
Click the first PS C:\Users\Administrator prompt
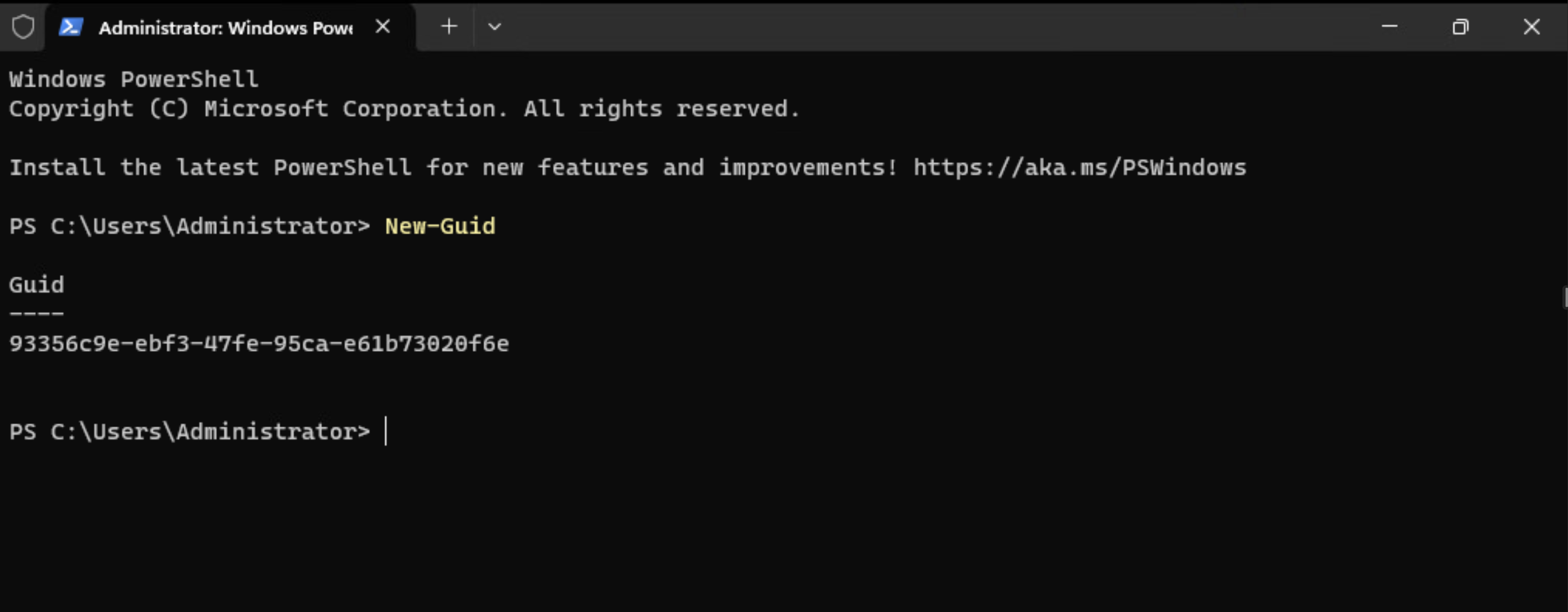189,227
